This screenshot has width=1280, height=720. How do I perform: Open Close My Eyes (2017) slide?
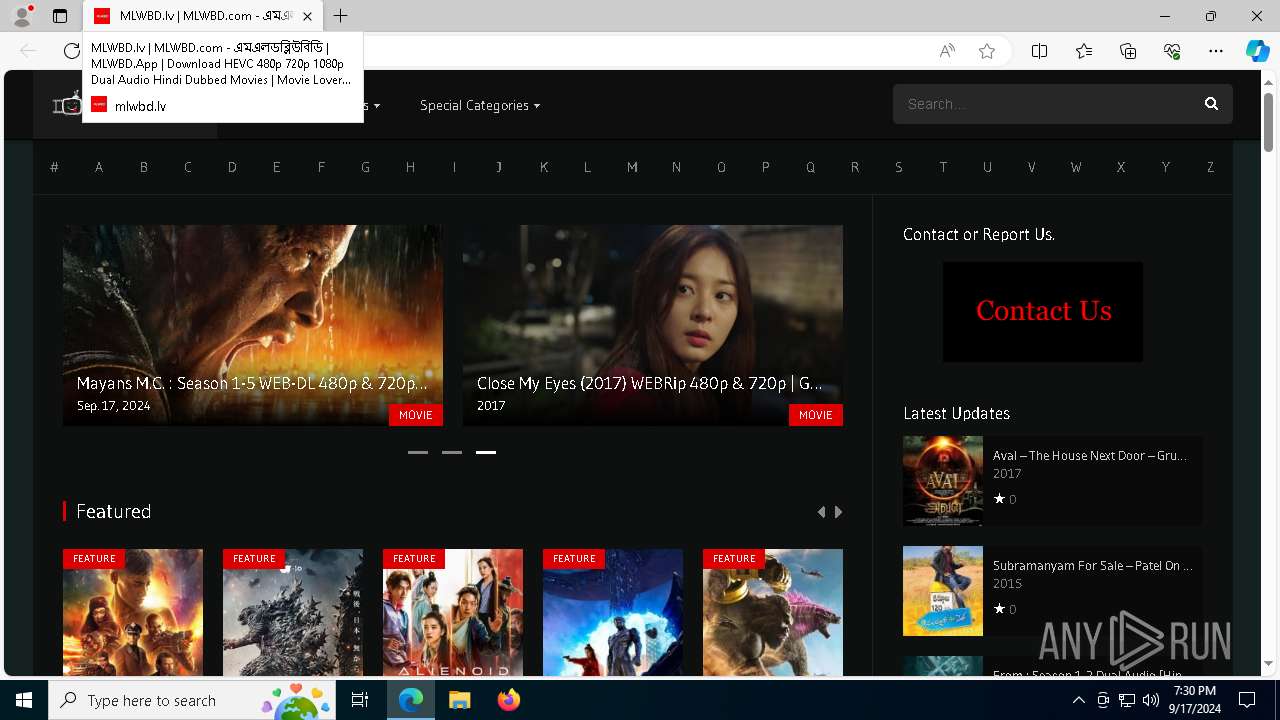[x=653, y=325]
